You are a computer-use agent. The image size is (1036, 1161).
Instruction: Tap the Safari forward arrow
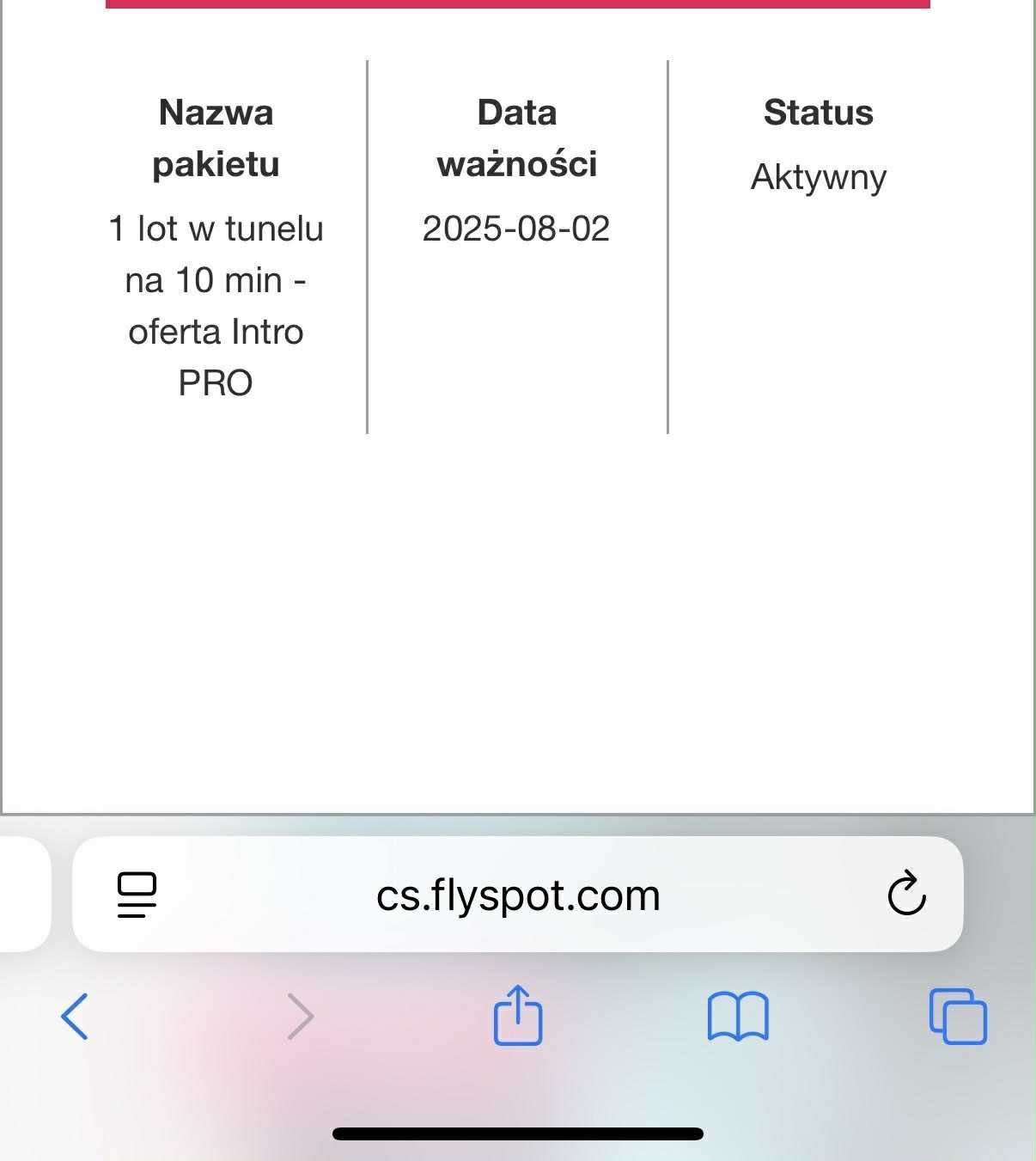click(300, 1016)
